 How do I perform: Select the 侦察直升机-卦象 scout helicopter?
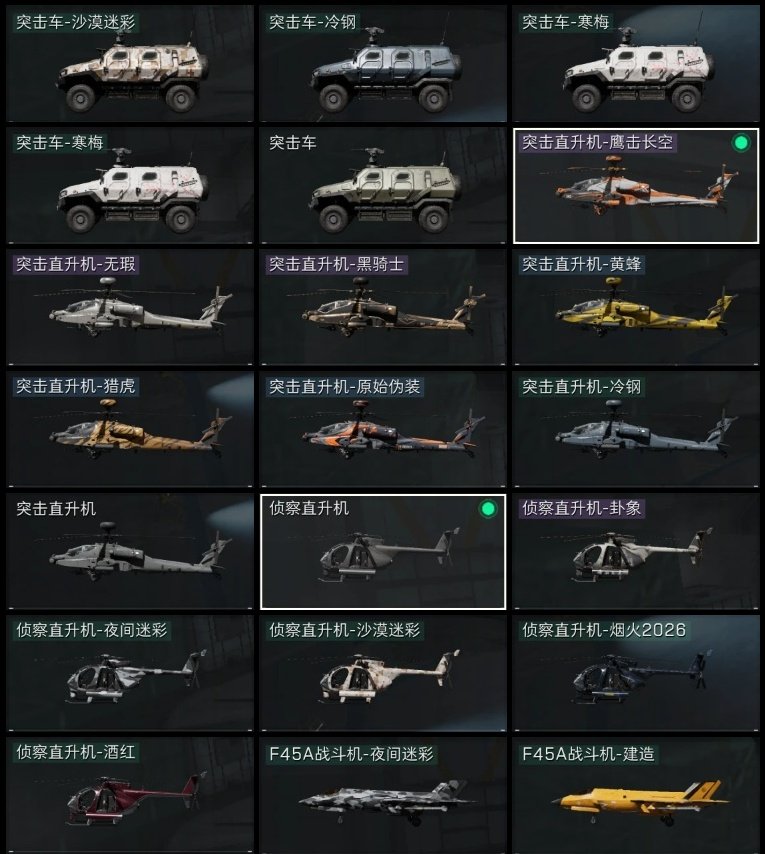(636, 551)
